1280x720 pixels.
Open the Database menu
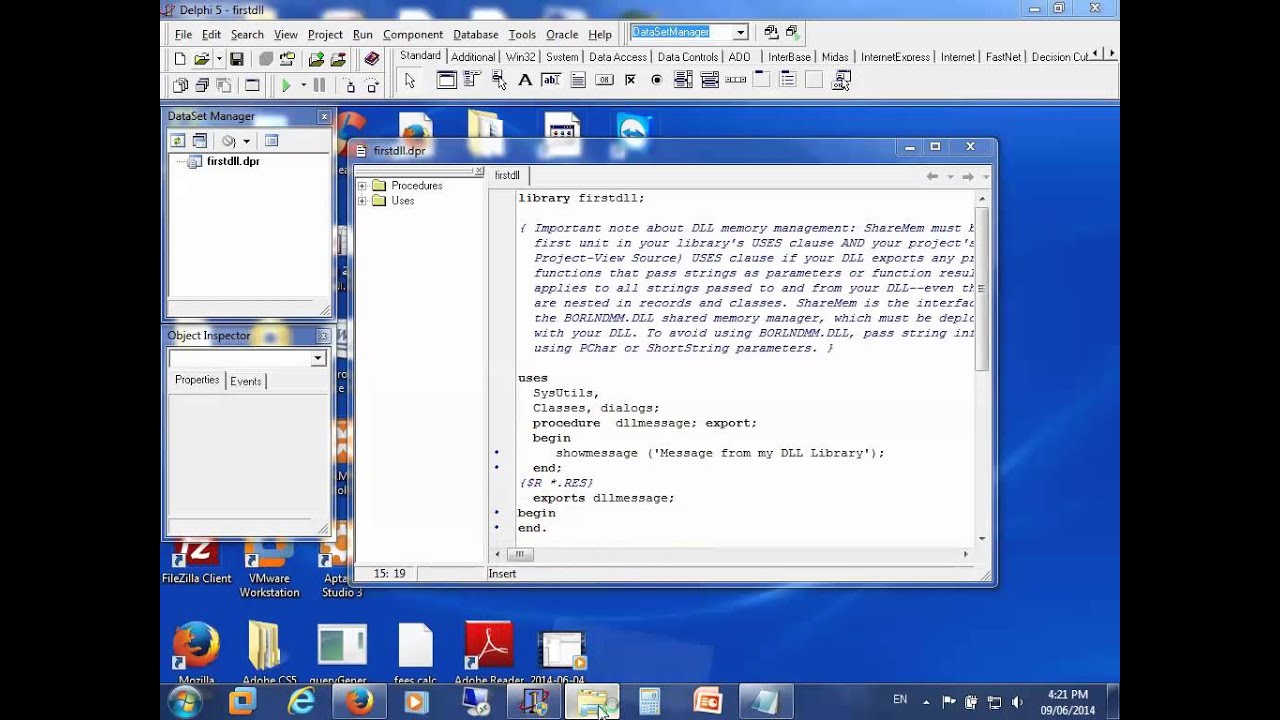476,34
